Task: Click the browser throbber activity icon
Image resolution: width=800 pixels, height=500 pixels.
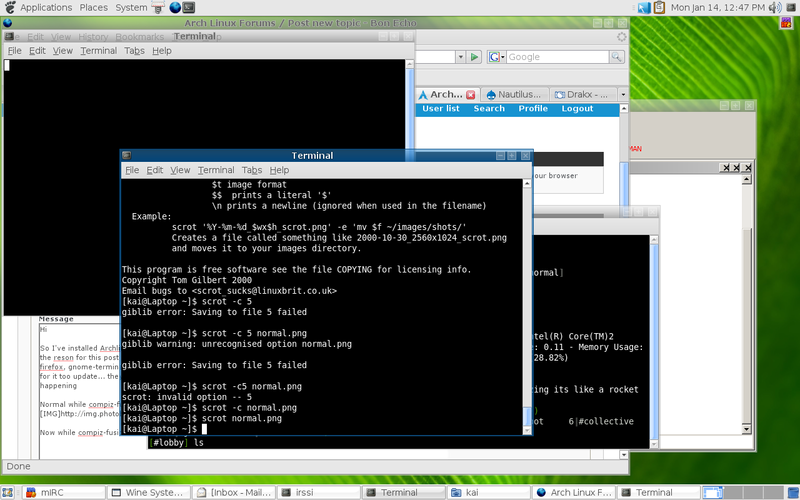Action: tap(621, 37)
